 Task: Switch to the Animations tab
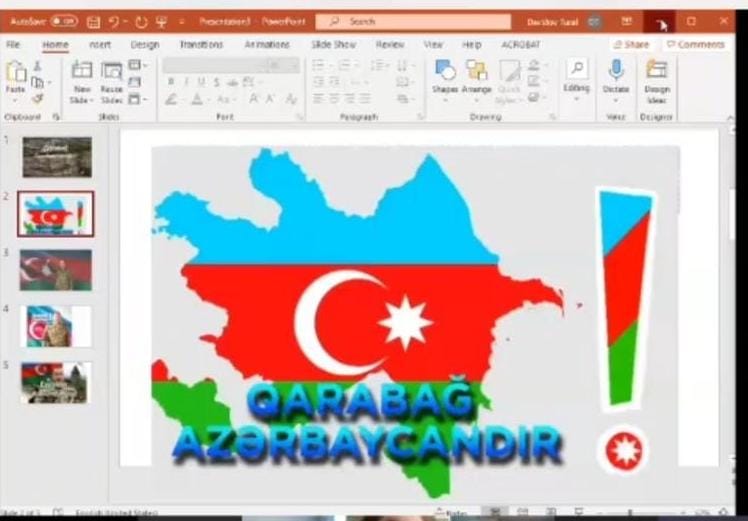[267, 44]
